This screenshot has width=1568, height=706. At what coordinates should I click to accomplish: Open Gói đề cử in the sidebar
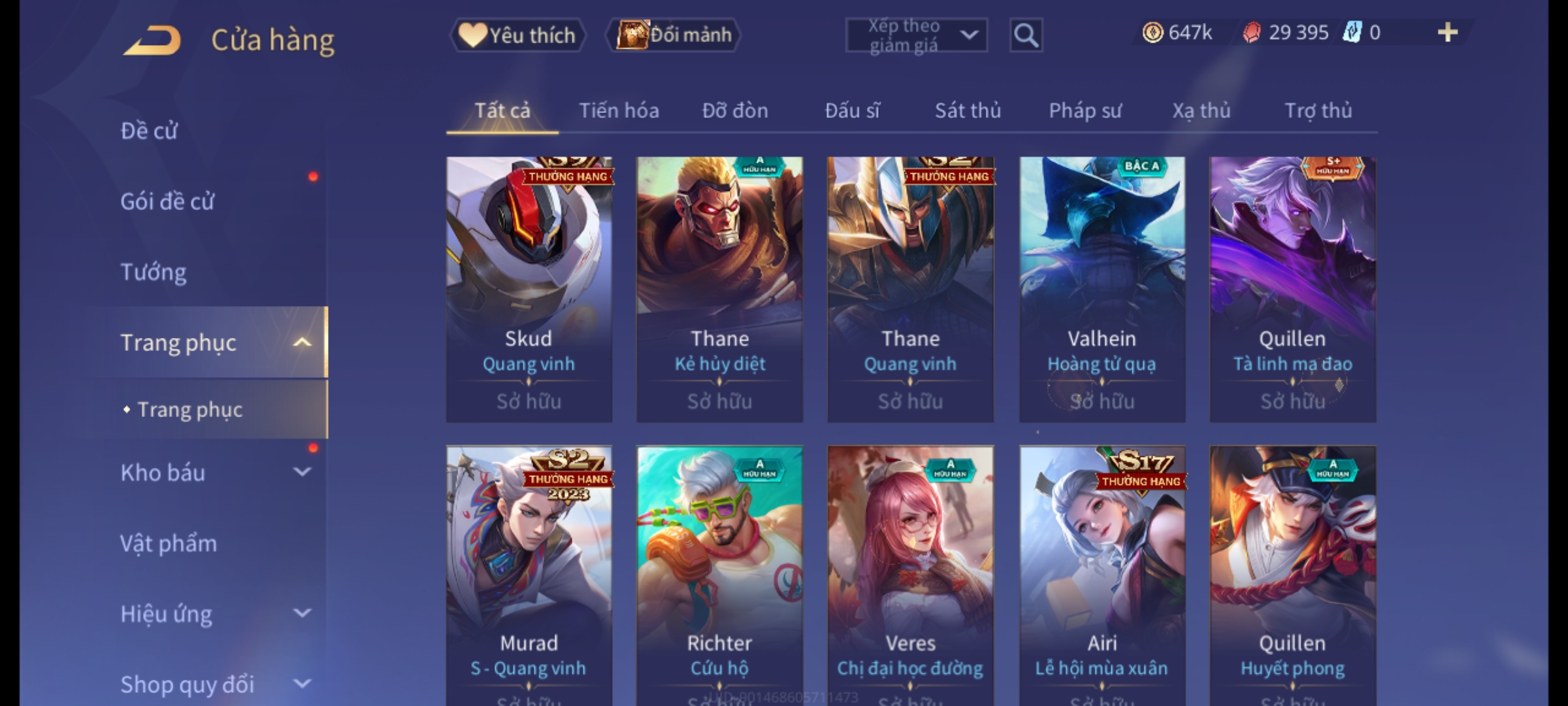pyautogui.click(x=167, y=201)
